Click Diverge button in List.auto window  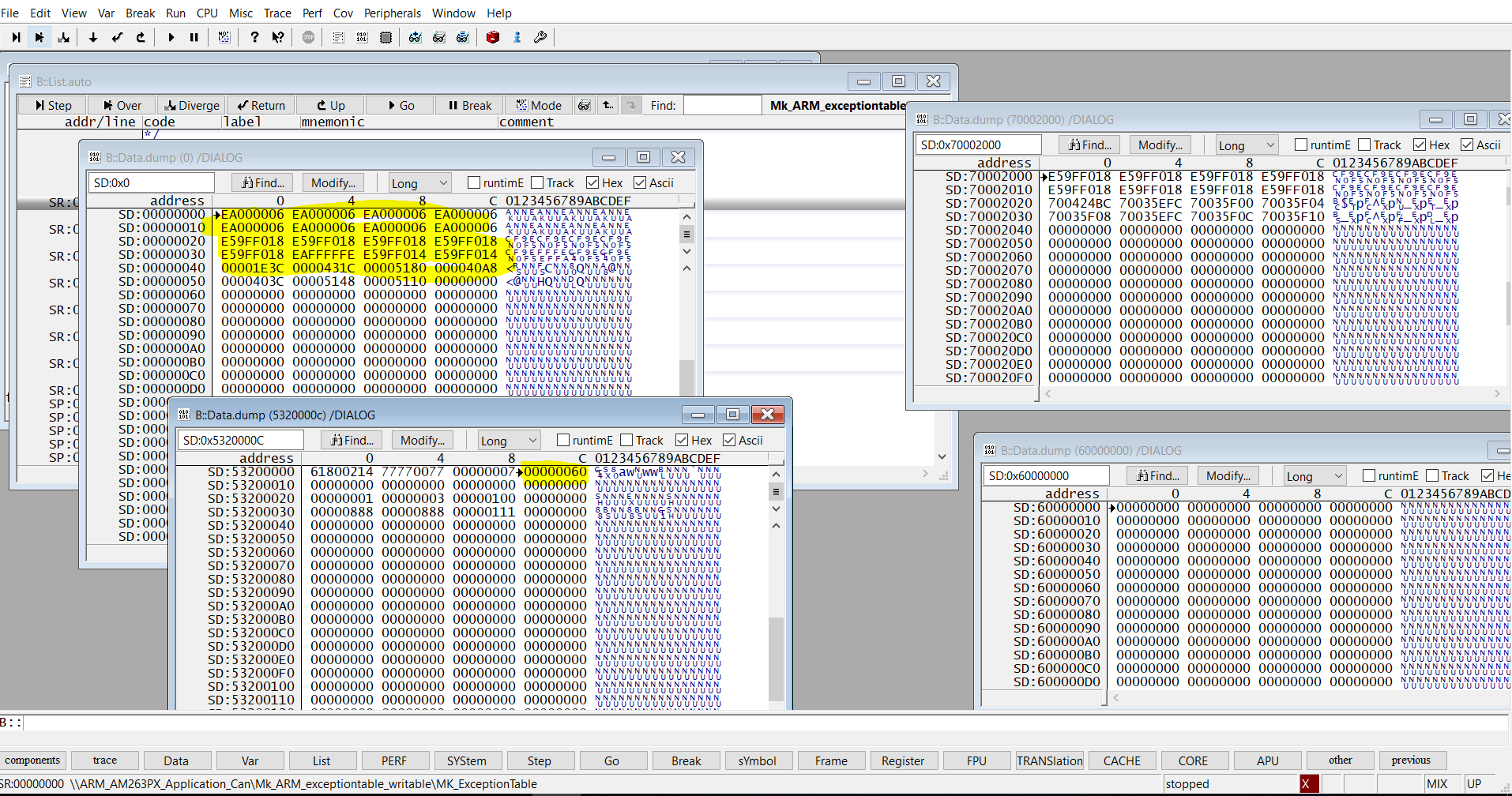[x=192, y=105]
